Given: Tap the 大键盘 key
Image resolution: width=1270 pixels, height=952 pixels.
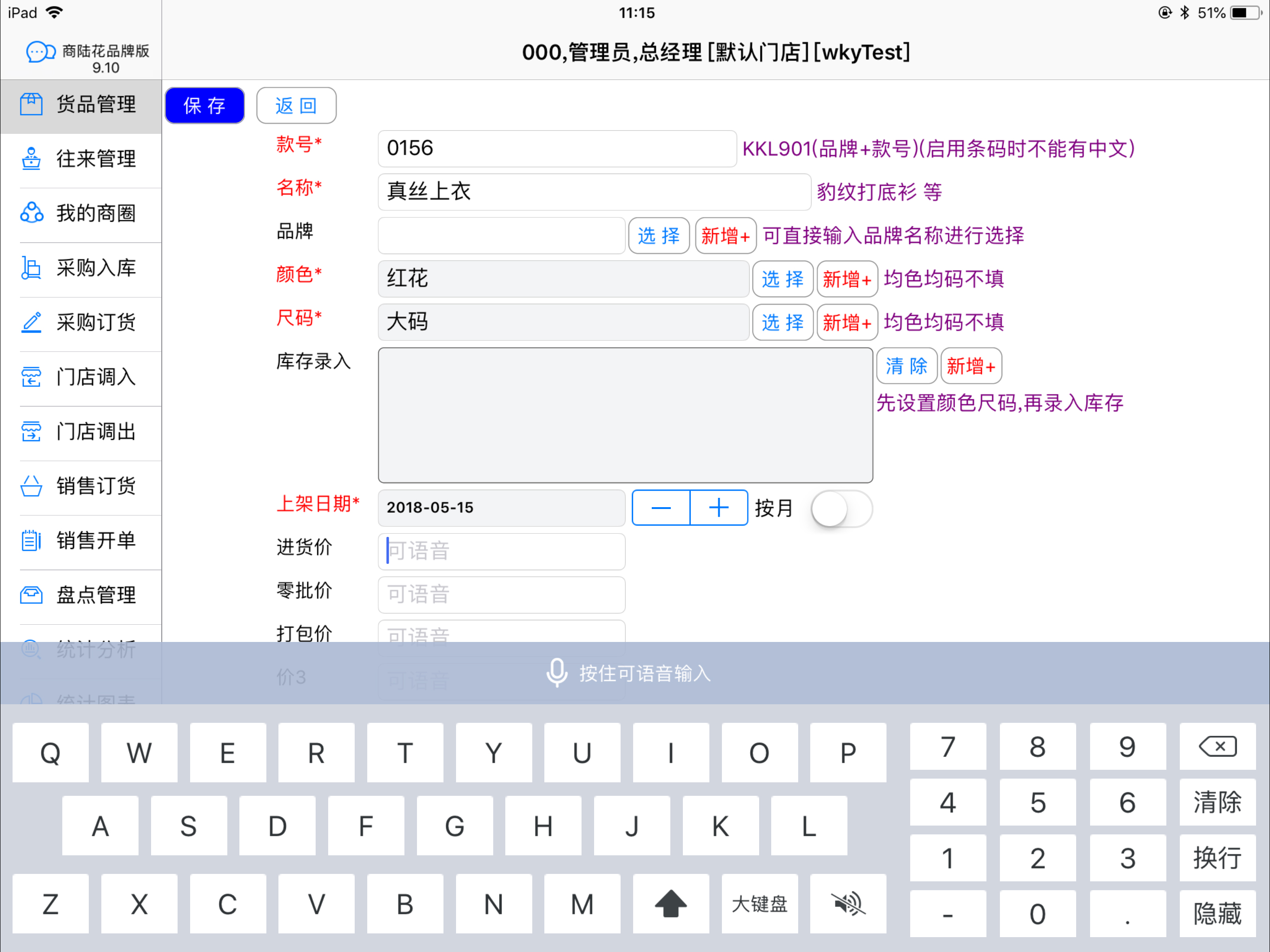Looking at the screenshot, I should [x=760, y=904].
